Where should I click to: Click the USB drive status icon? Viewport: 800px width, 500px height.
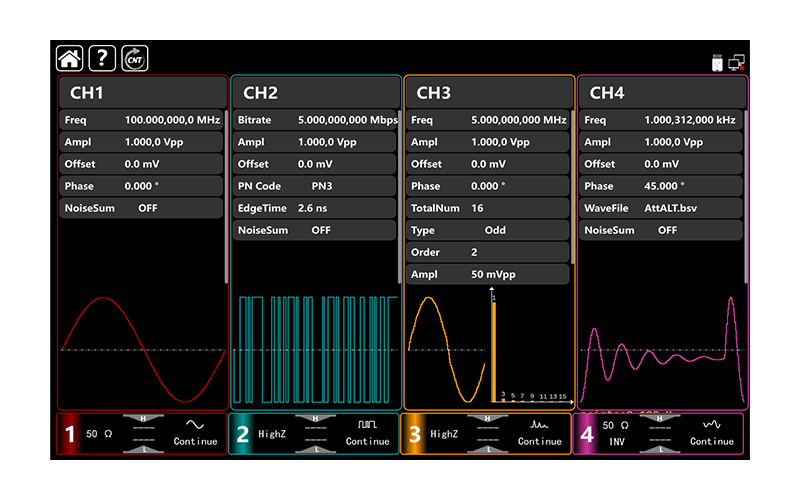[x=716, y=63]
